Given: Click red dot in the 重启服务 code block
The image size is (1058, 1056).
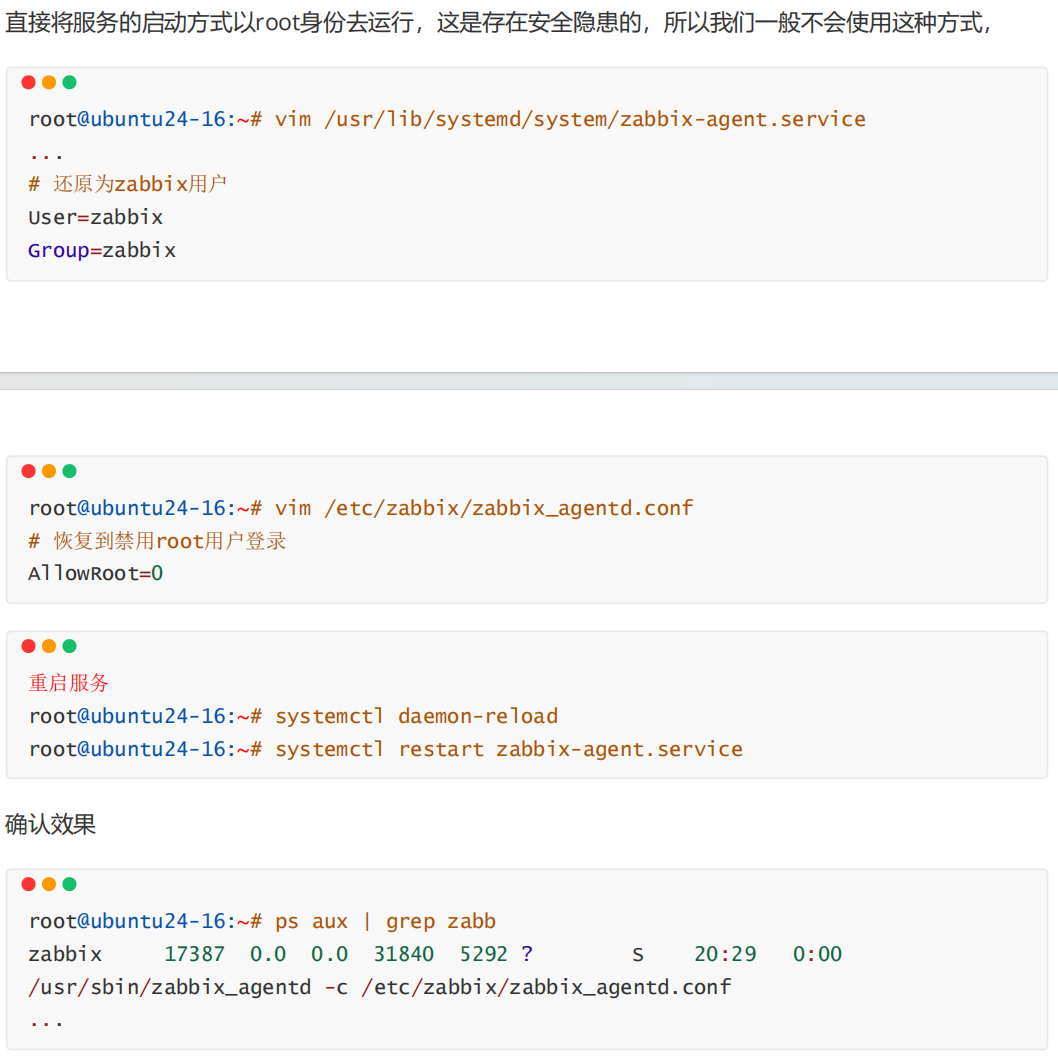Looking at the screenshot, I should (x=28, y=646).
